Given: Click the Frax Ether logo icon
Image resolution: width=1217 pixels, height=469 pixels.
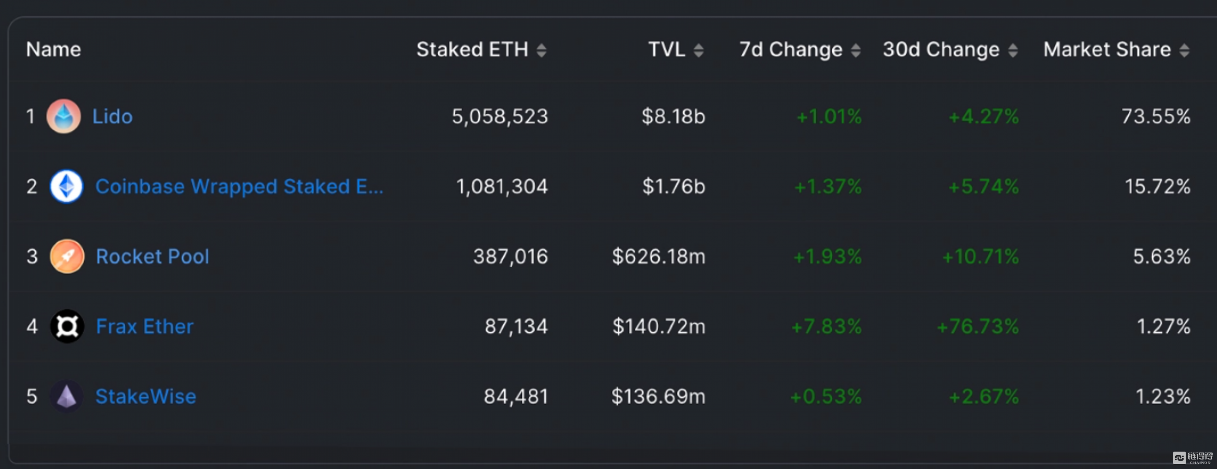Looking at the screenshot, I should (67, 327).
